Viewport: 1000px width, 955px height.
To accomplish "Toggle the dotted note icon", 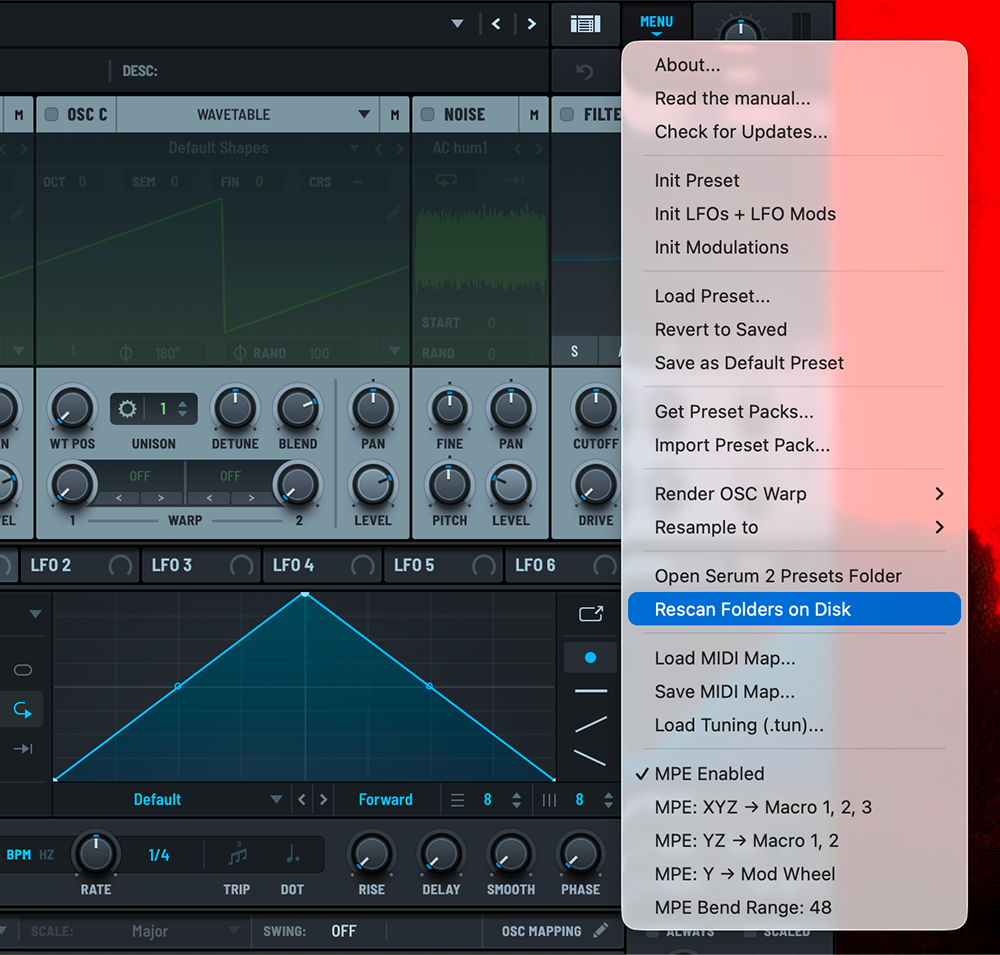I will [292, 854].
